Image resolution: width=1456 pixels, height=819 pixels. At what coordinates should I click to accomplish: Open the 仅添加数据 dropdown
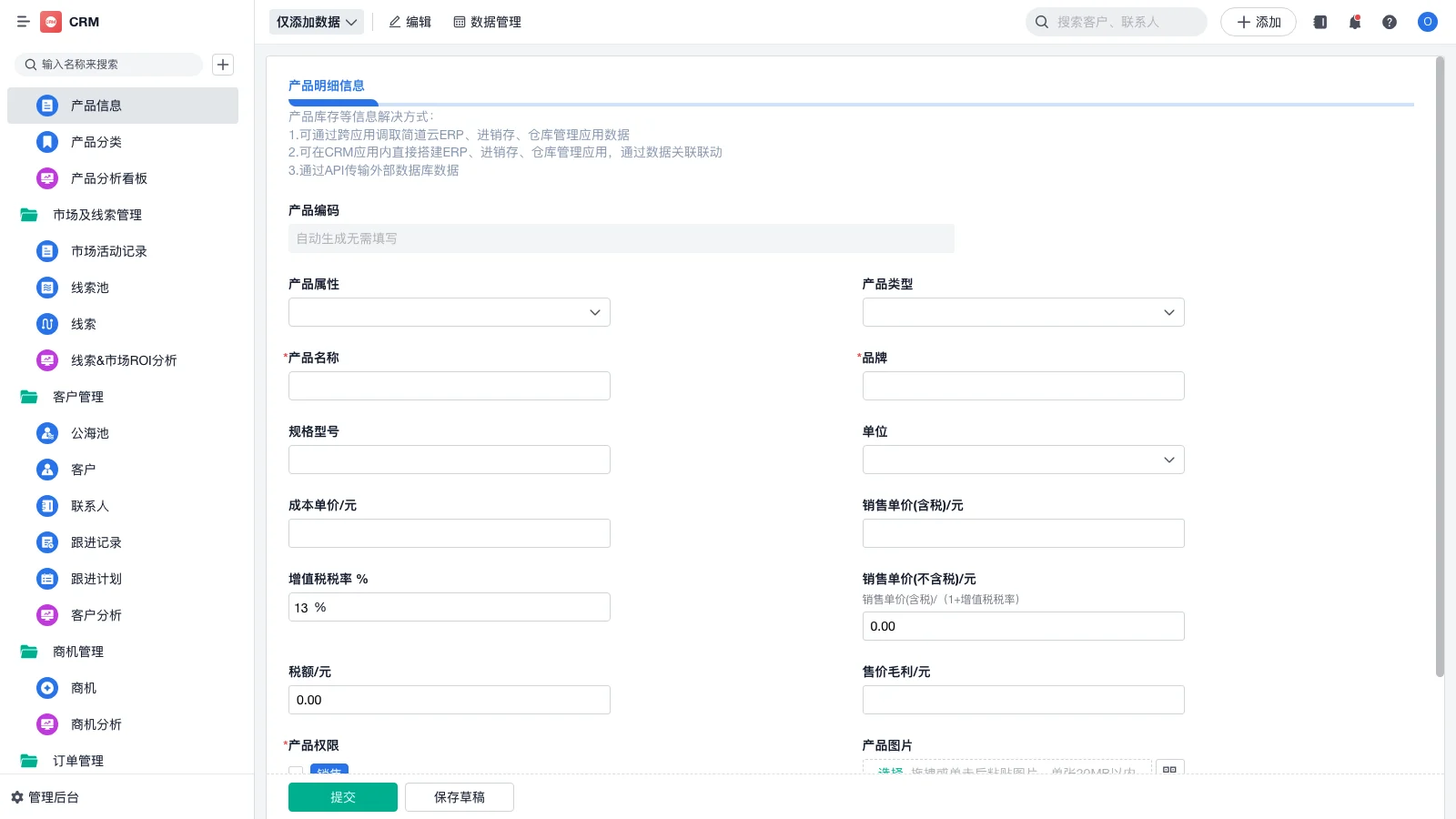click(316, 21)
